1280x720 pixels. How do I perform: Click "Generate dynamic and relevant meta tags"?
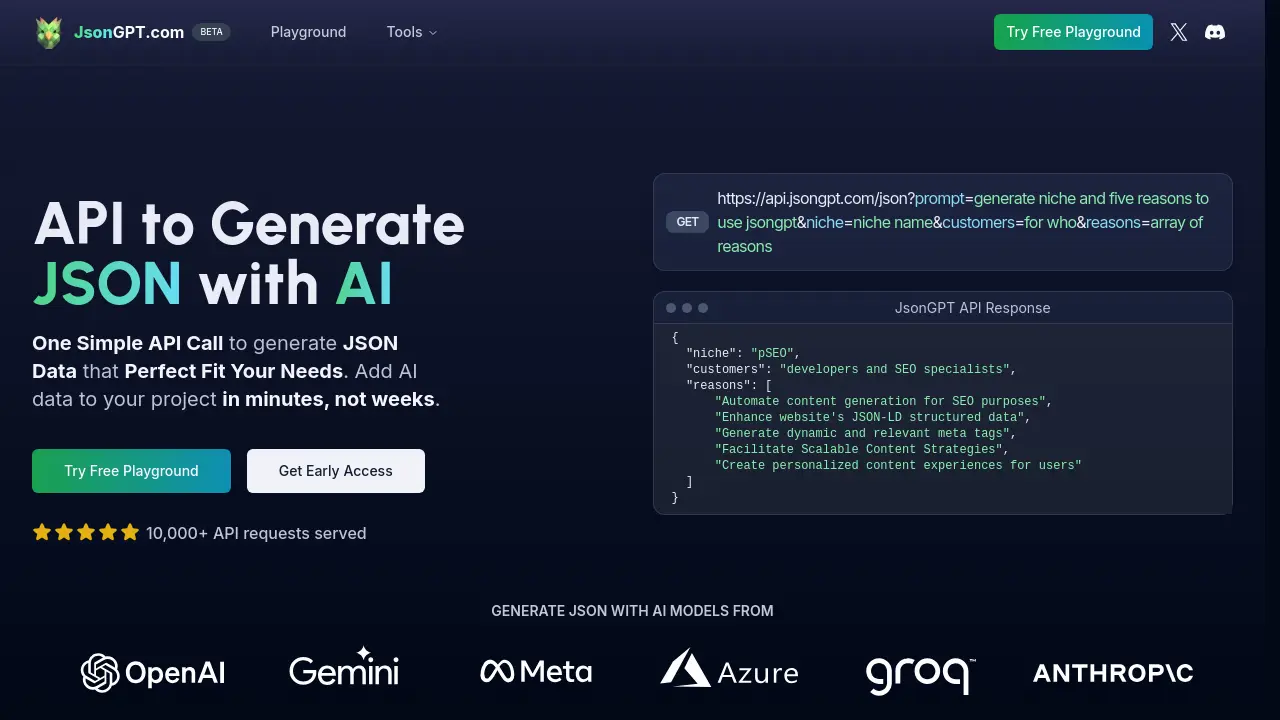pyautogui.click(x=862, y=433)
